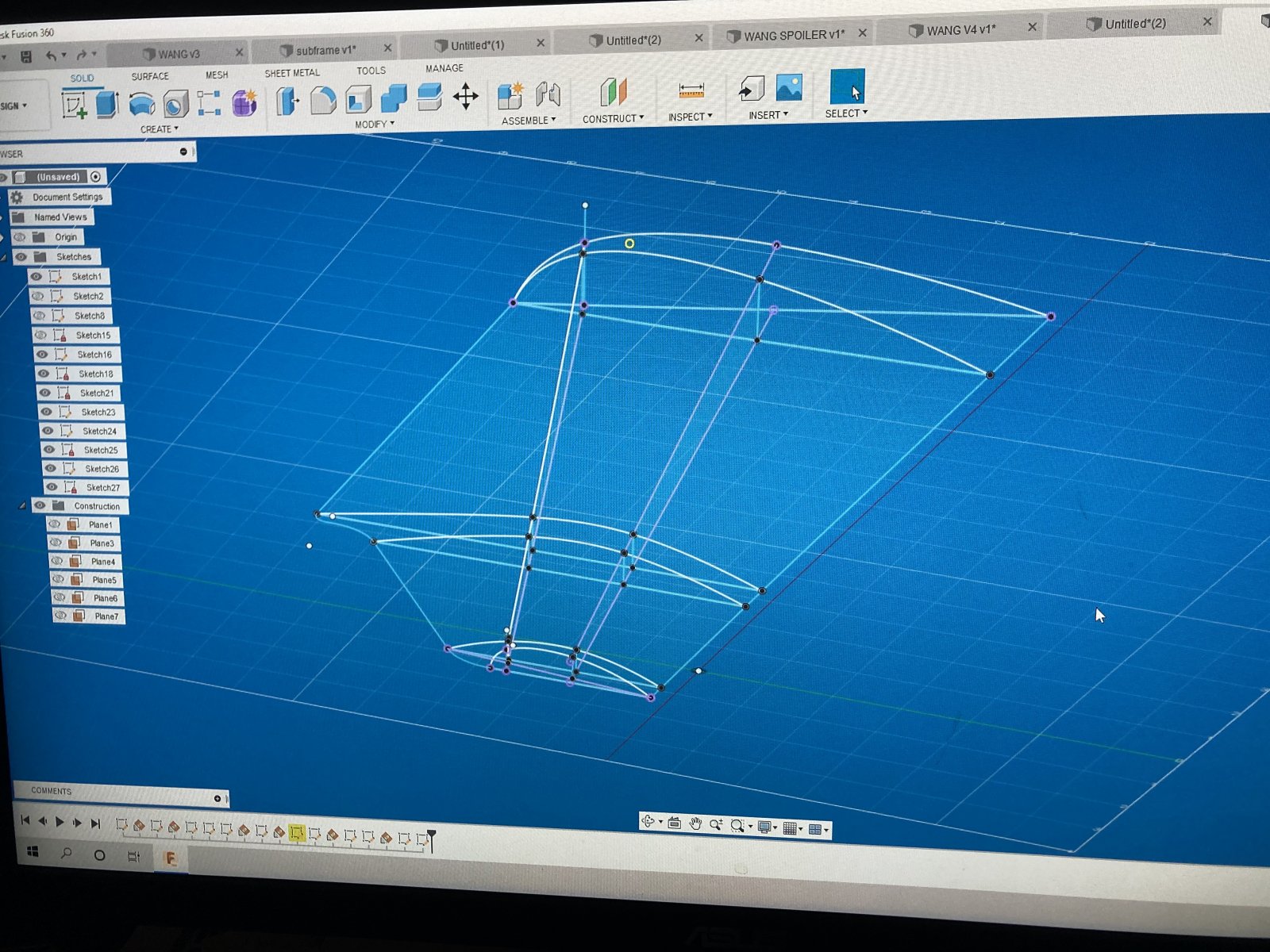Pick the Revolve tool icon
Viewport: 1270px width, 952px height.
(141, 104)
